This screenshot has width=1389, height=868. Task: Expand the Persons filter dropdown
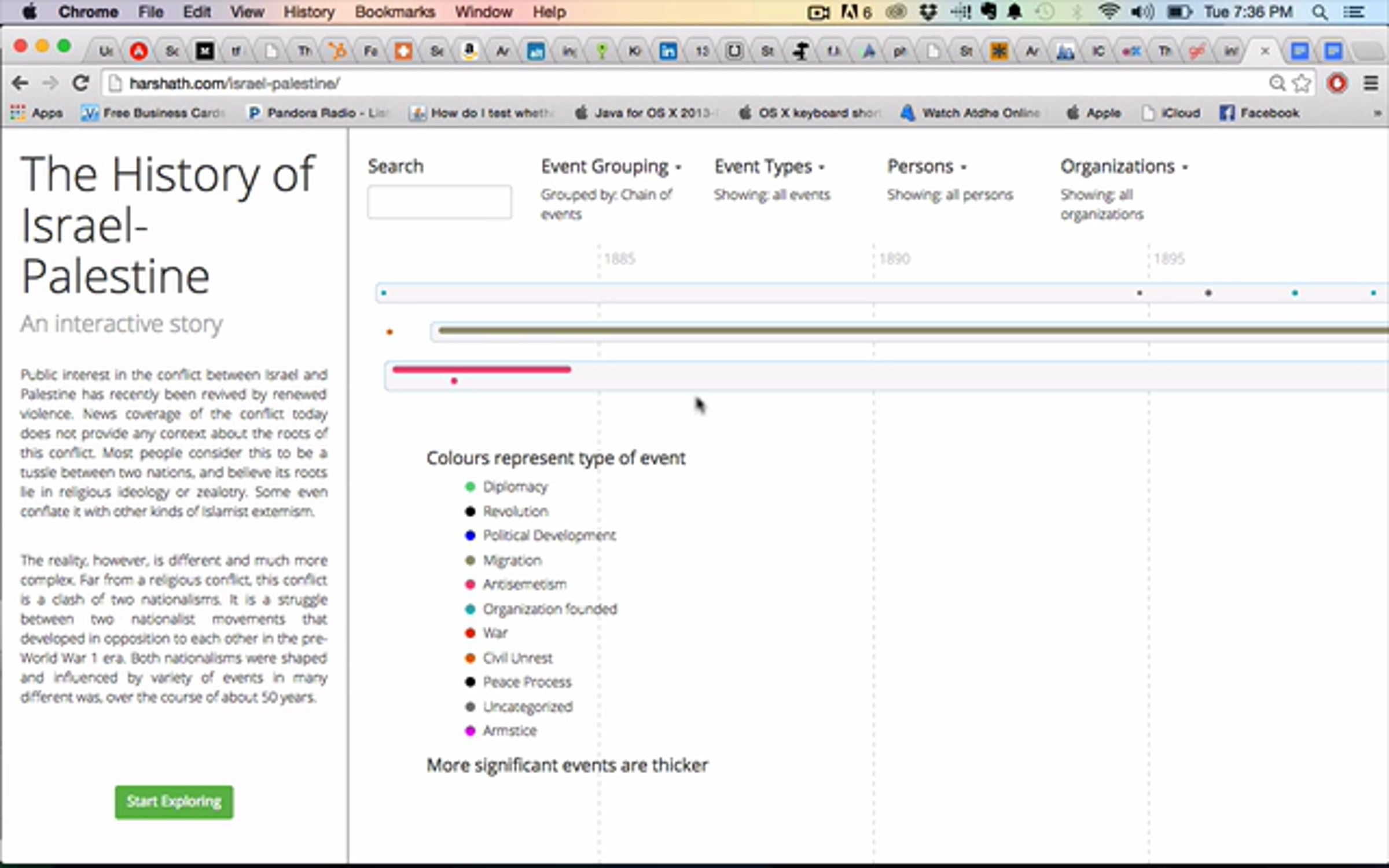point(926,167)
